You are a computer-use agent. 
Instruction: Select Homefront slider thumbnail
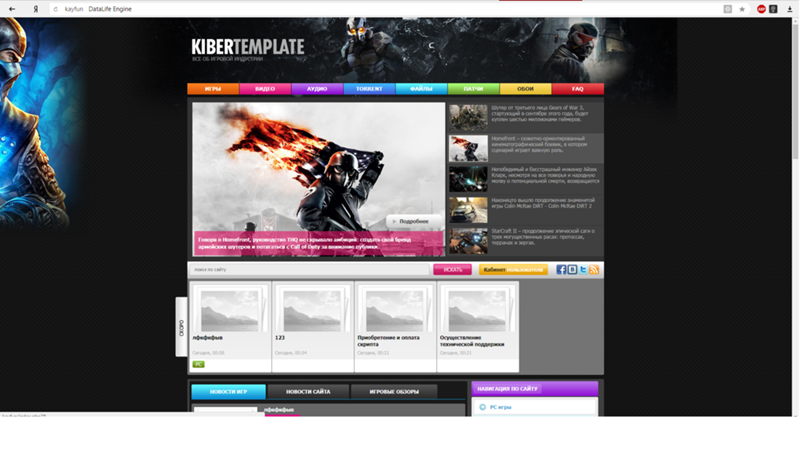point(468,148)
